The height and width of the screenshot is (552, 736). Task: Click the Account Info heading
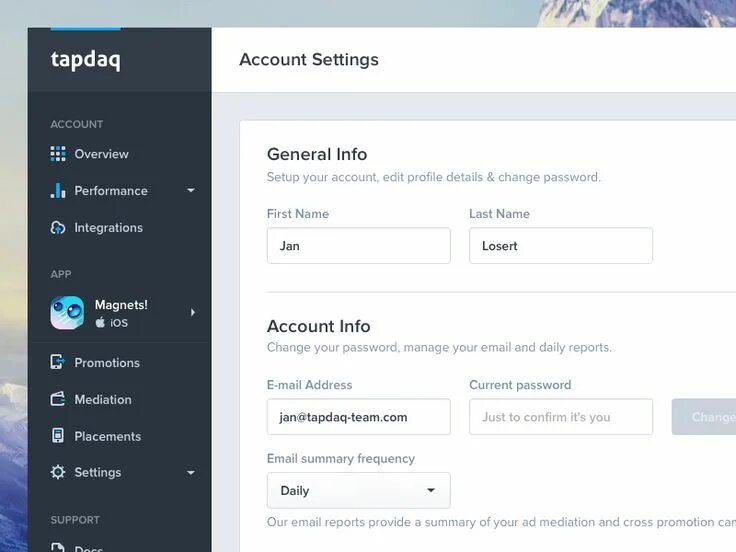[x=318, y=326]
